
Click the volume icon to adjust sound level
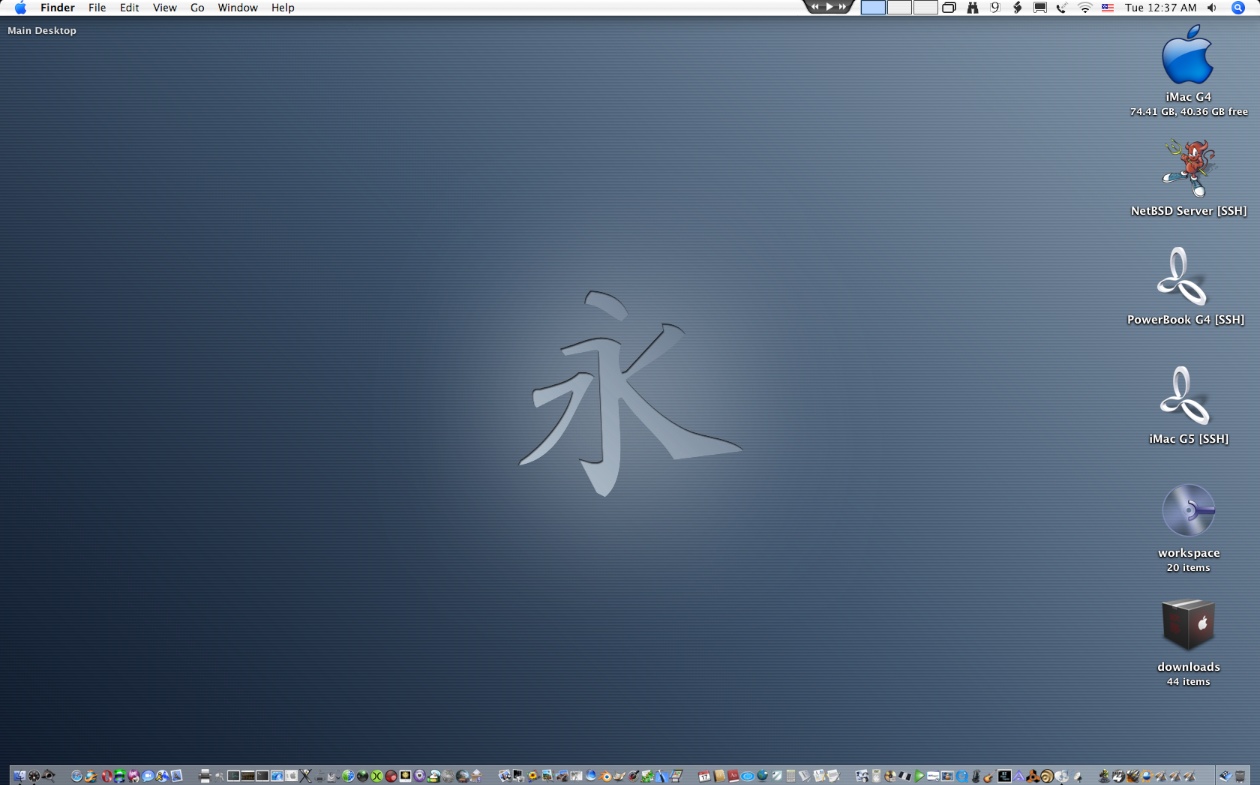pyautogui.click(x=1212, y=7)
